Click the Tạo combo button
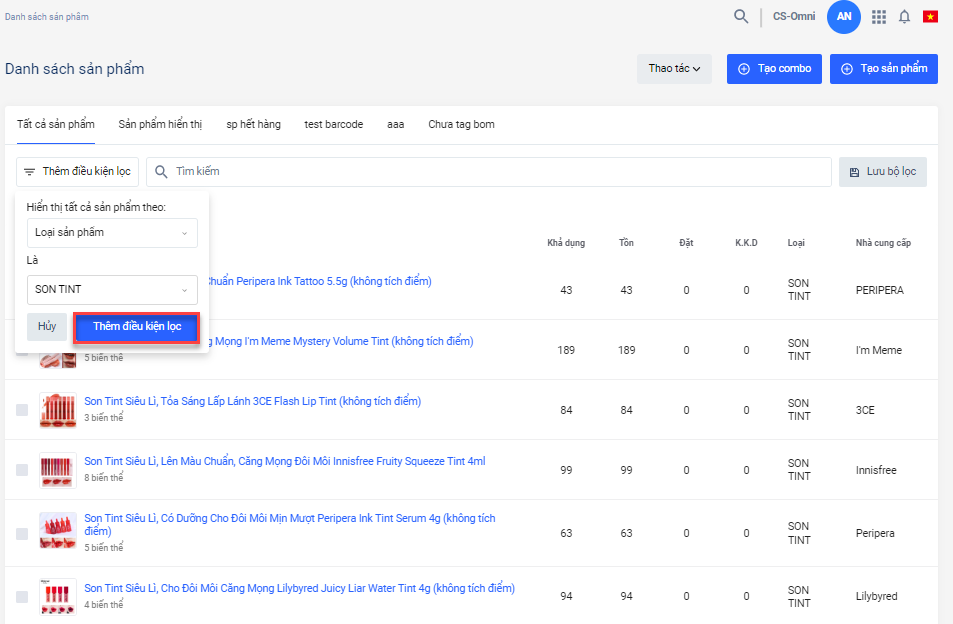 tap(774, 69)
